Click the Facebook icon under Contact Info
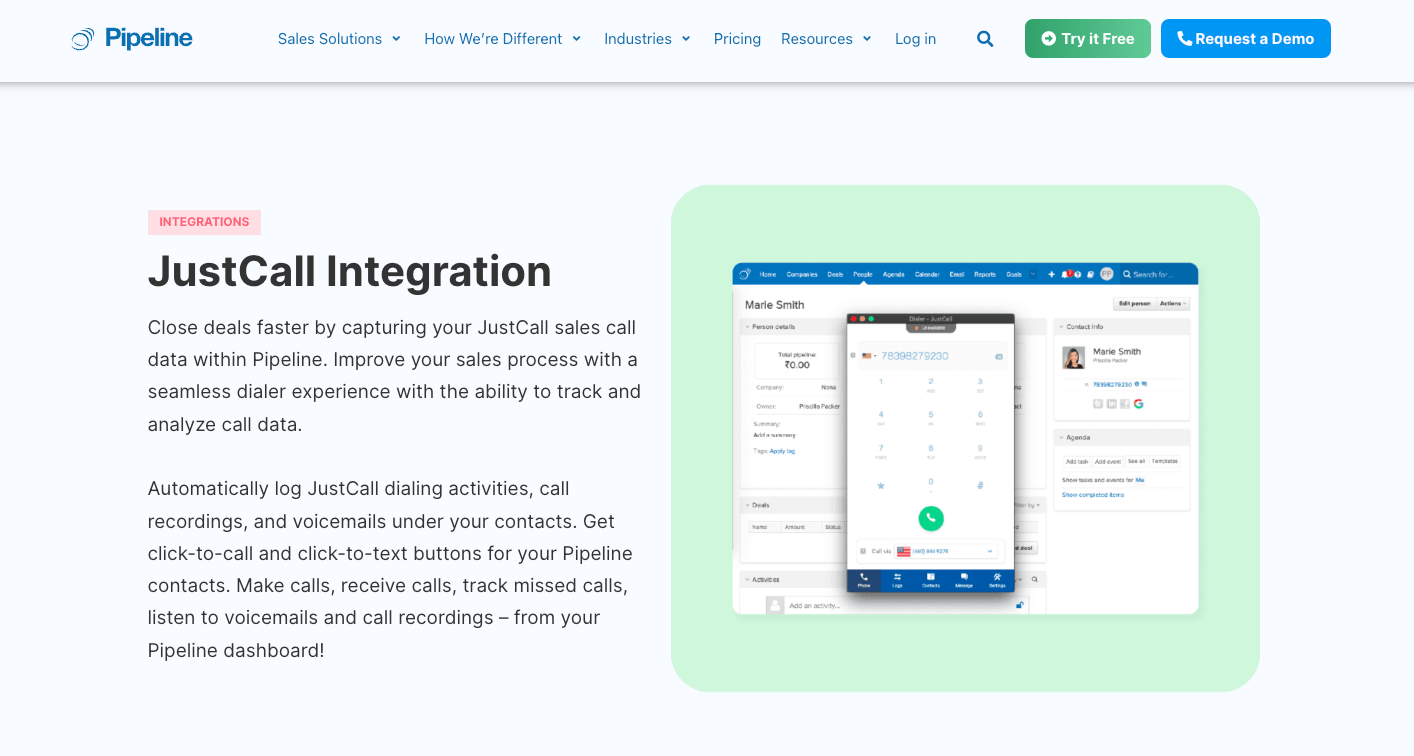The height and width of the screenshot is (756, 1414). tap(1125, 404)
